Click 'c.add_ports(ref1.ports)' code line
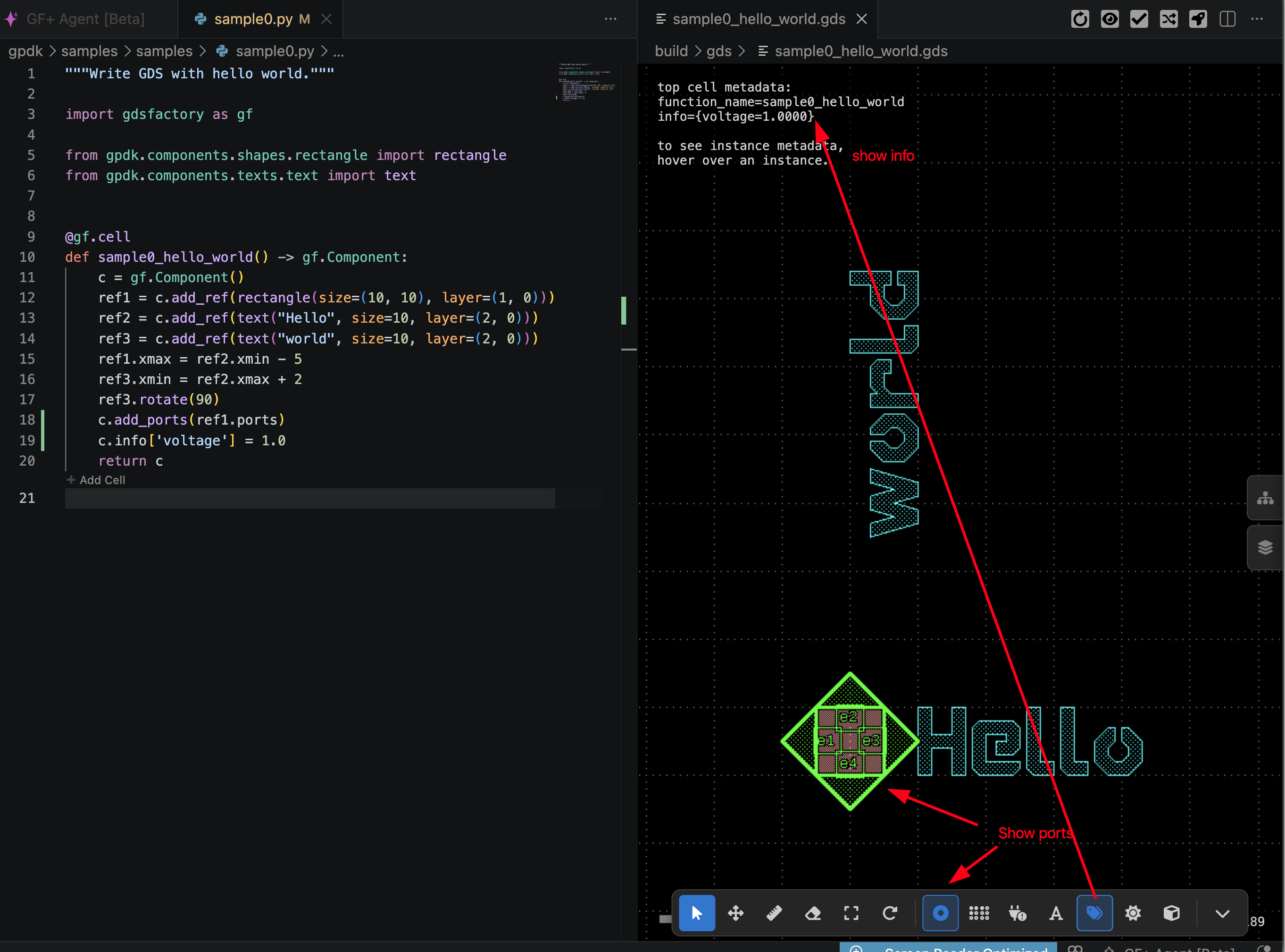The image size is (1285, 952). pos(192,420)
